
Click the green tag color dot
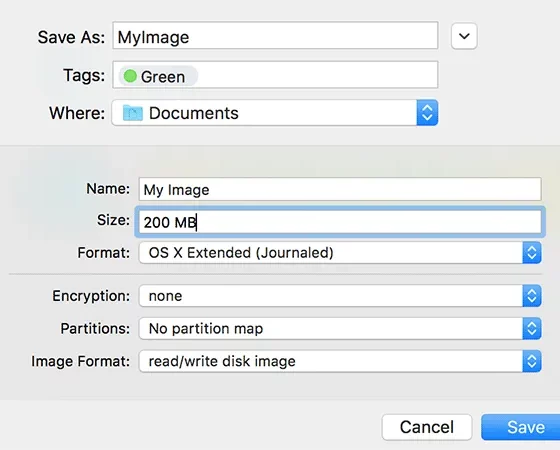pyautogui.click(x=130, y=76)
